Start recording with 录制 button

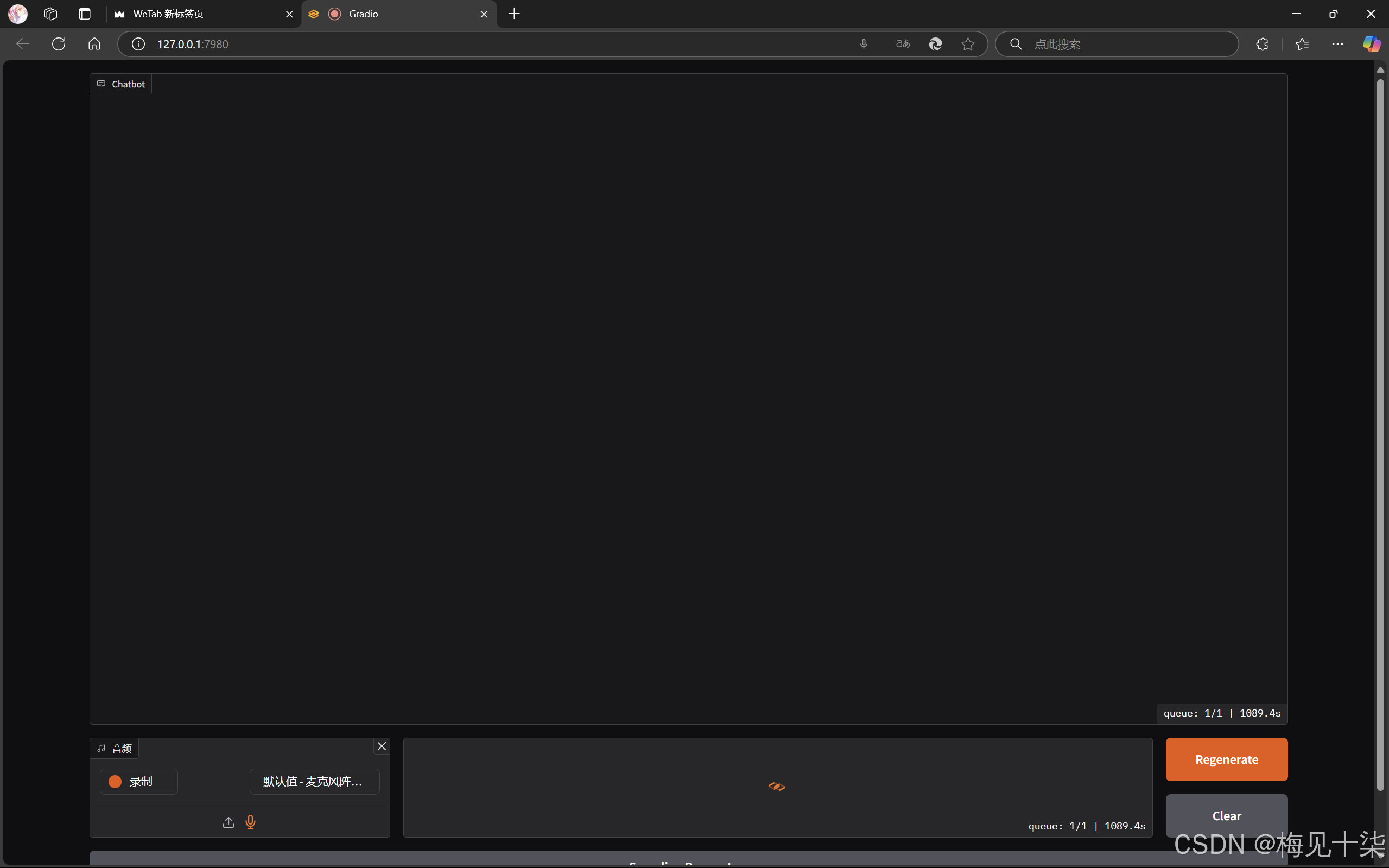point(139,781)
